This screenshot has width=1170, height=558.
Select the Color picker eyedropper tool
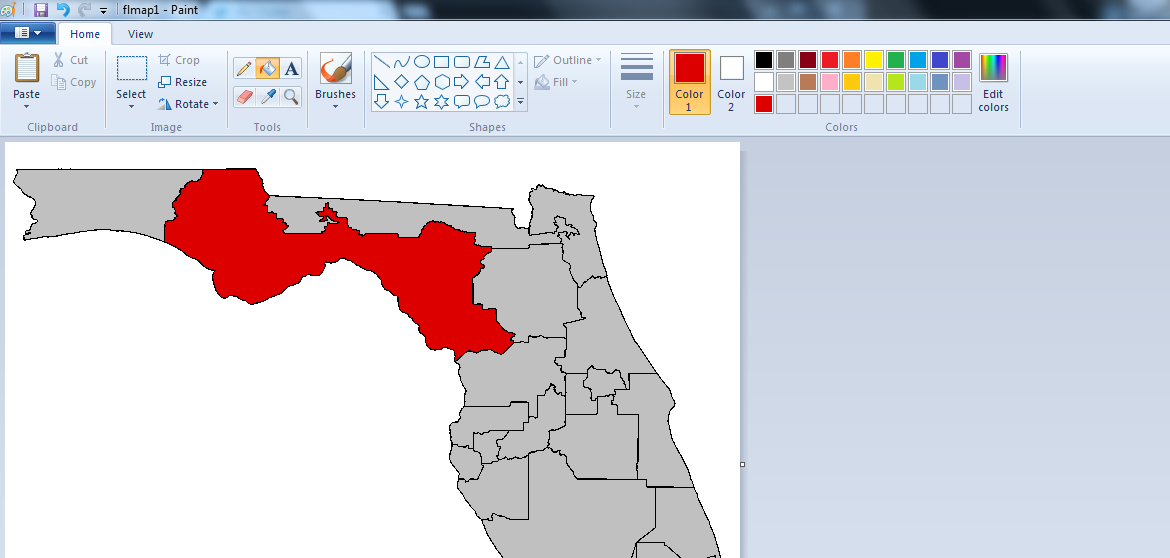point(267,95)
